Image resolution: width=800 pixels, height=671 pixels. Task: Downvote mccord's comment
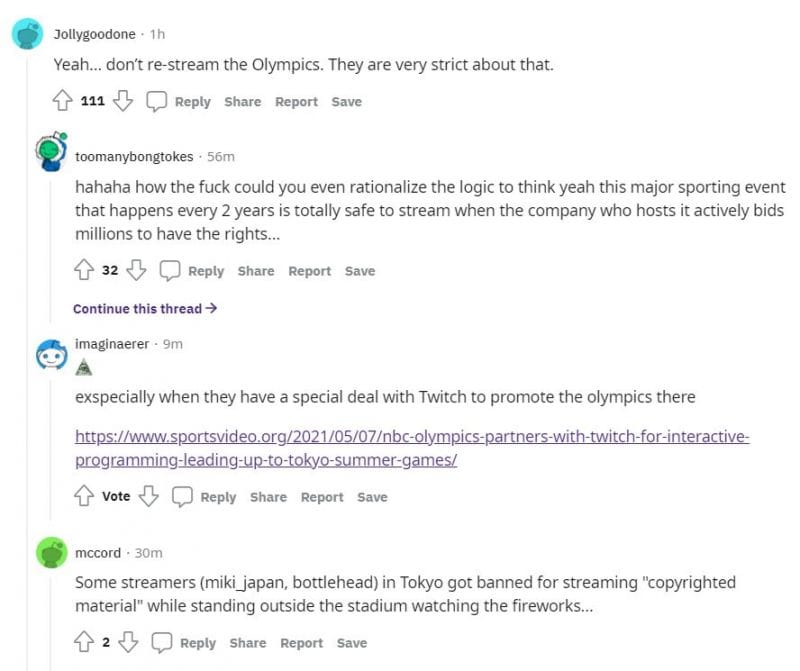click(x=129, y=642)
